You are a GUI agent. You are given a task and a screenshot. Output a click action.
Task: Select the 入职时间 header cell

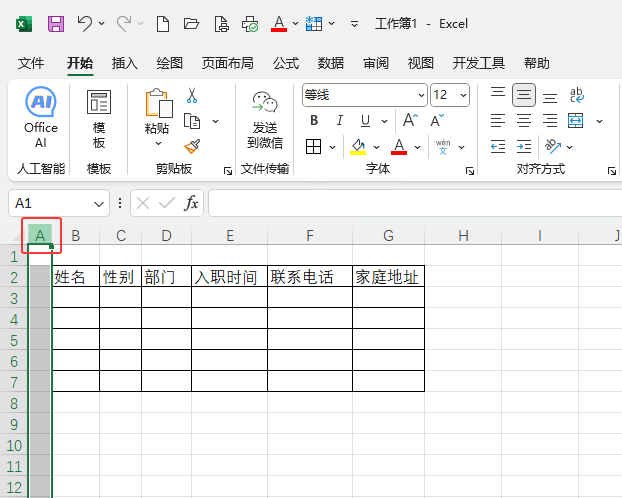pyautogui.click(x=229, y=276)
